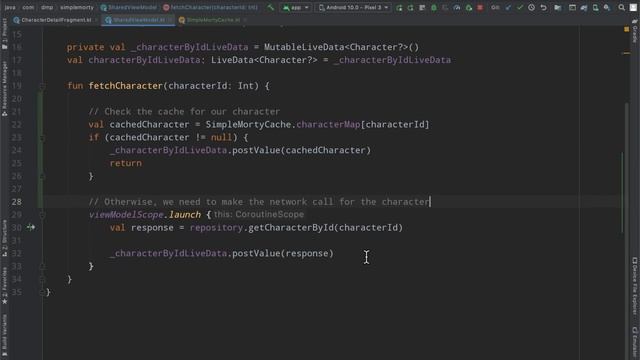Screen dimensions: 640x360
Task: Collapse the viewModelScope.launch fold marker at line 29
Action: 42,215
